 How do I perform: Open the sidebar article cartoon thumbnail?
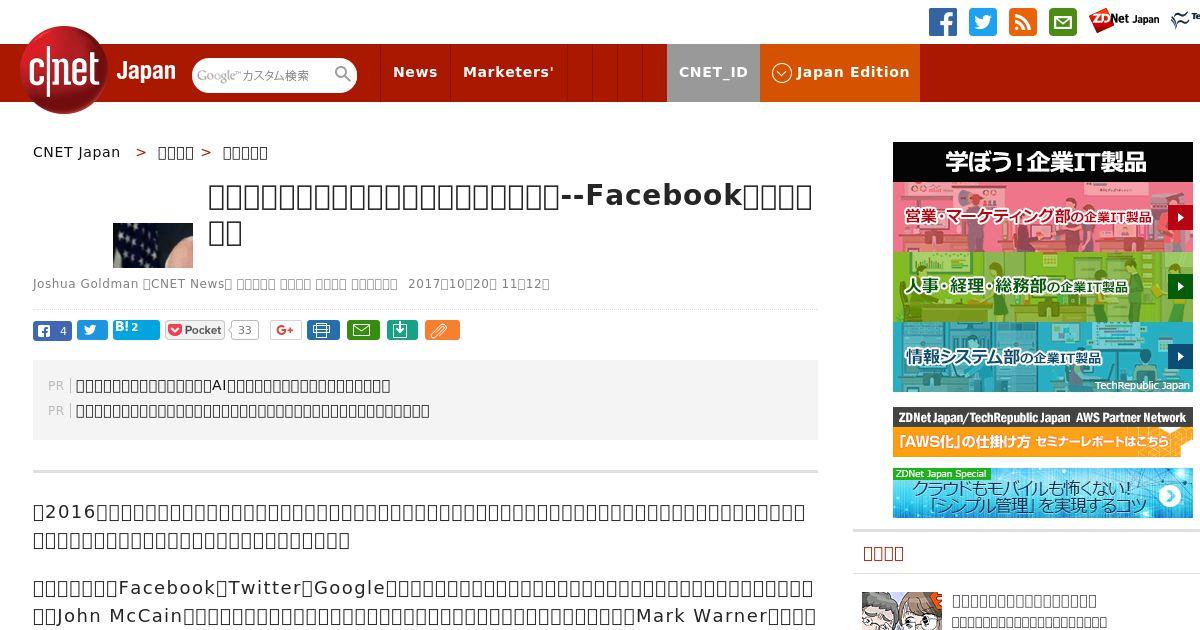(x=902, y=611)
